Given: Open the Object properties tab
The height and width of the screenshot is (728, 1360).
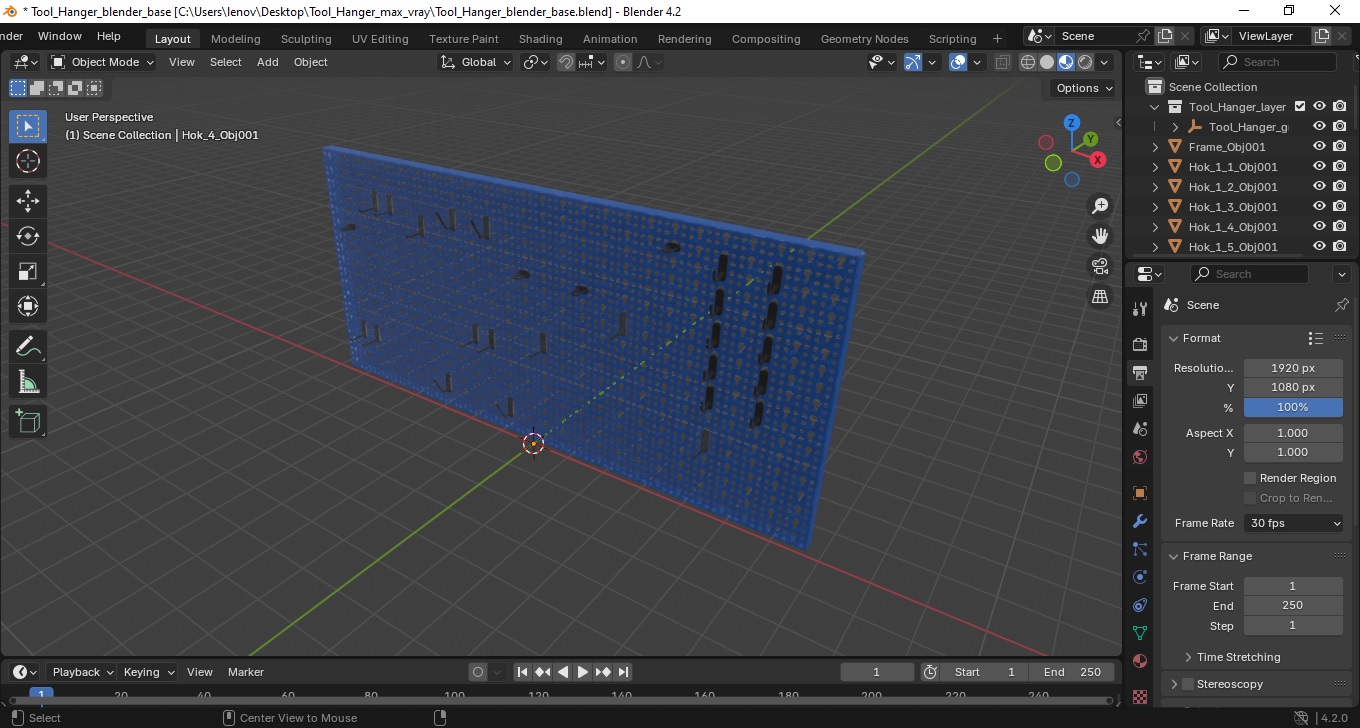Looking at the screenshot, I should tap(1139, 493).
